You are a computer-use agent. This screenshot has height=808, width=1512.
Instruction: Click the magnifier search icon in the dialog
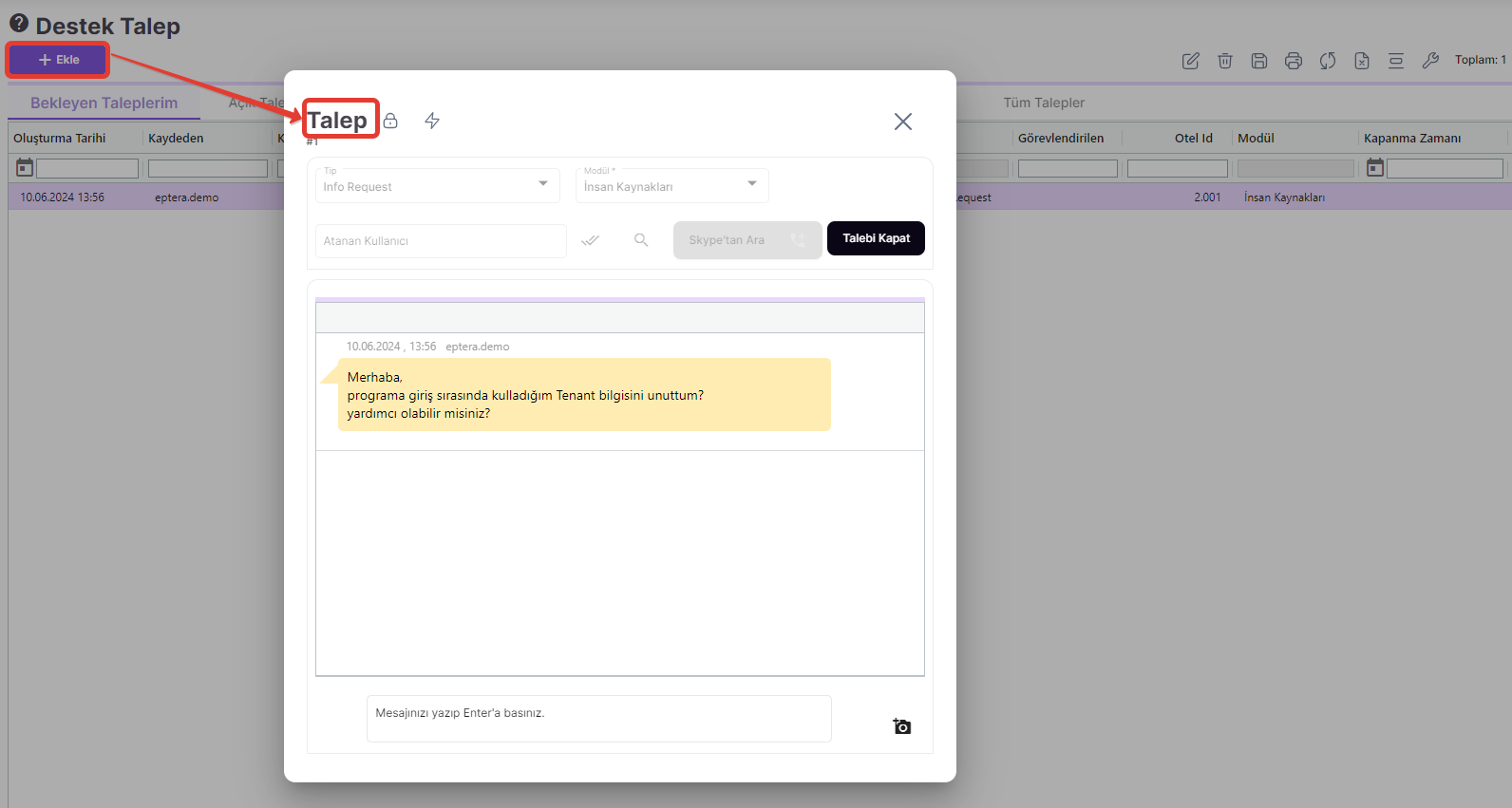(x=641, y=240)
